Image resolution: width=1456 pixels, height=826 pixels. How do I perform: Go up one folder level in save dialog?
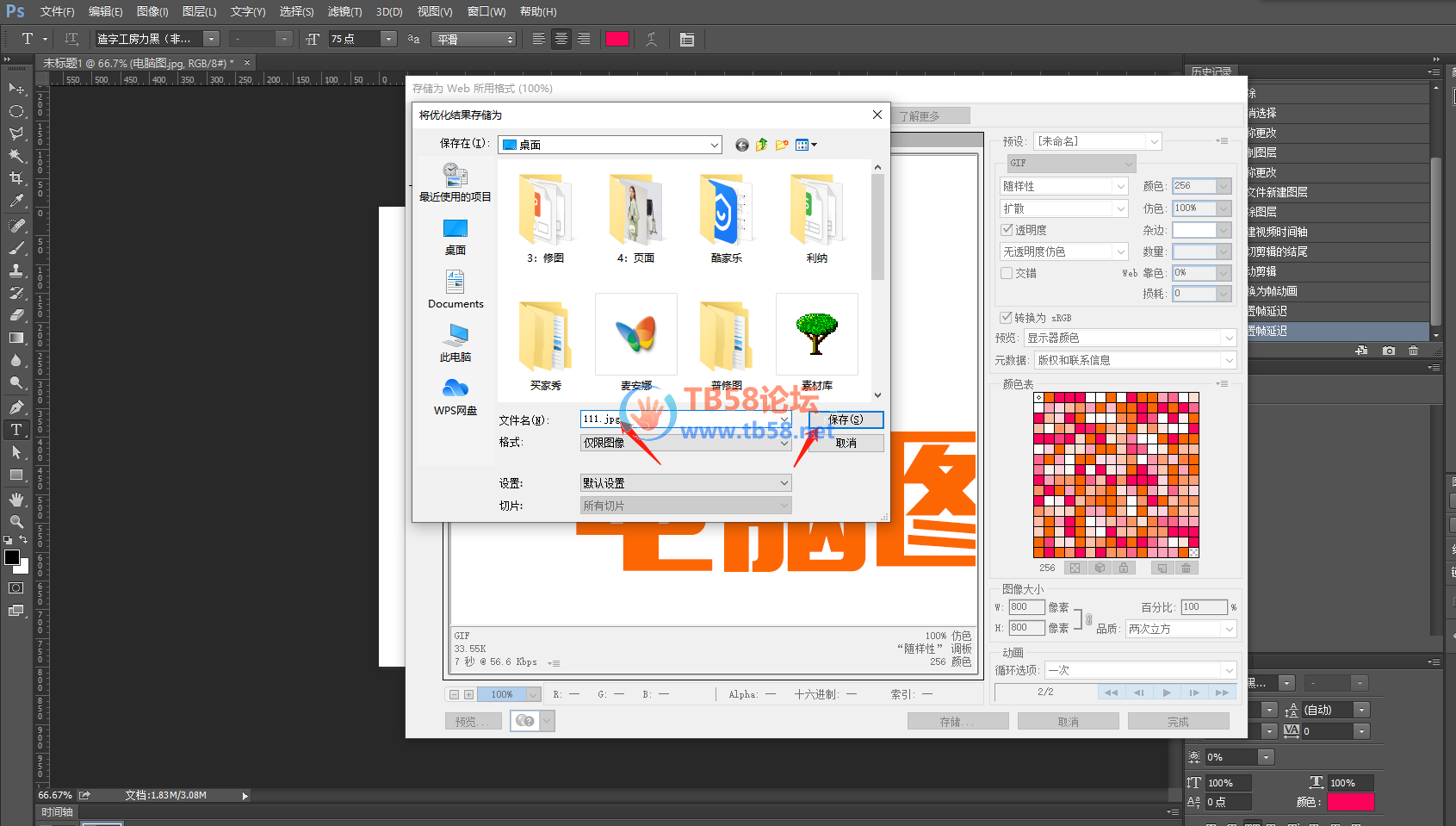762,145
